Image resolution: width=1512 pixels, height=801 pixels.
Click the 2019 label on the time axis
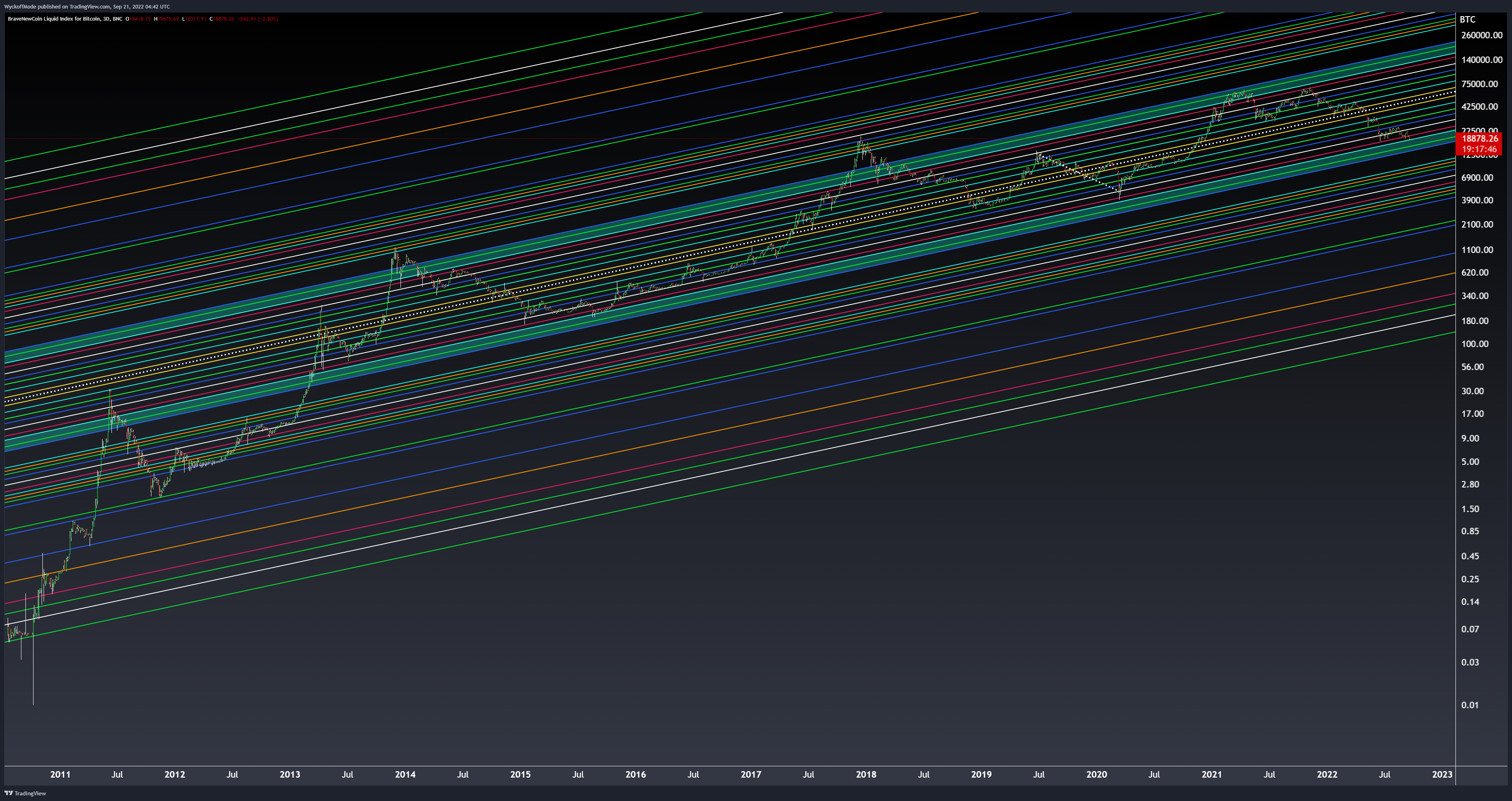coord(981,774)
